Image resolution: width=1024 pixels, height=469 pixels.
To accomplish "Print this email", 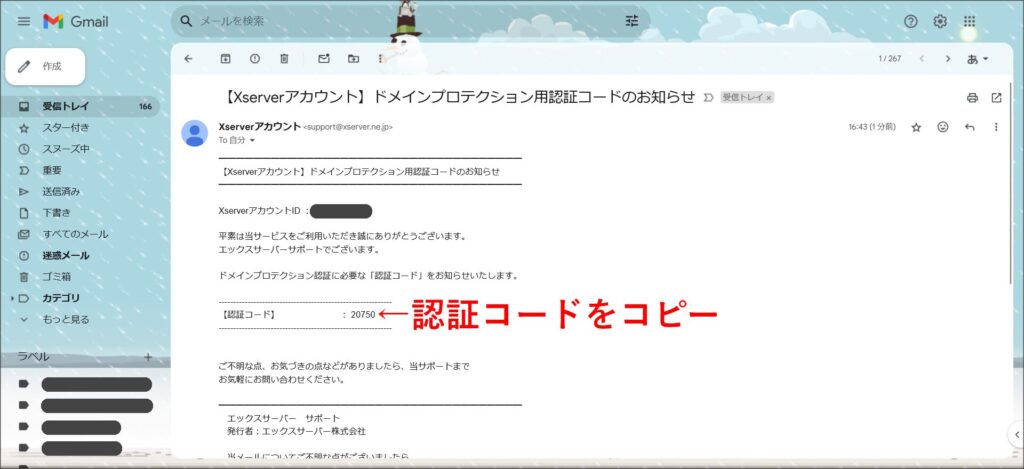I will point(972,98).
